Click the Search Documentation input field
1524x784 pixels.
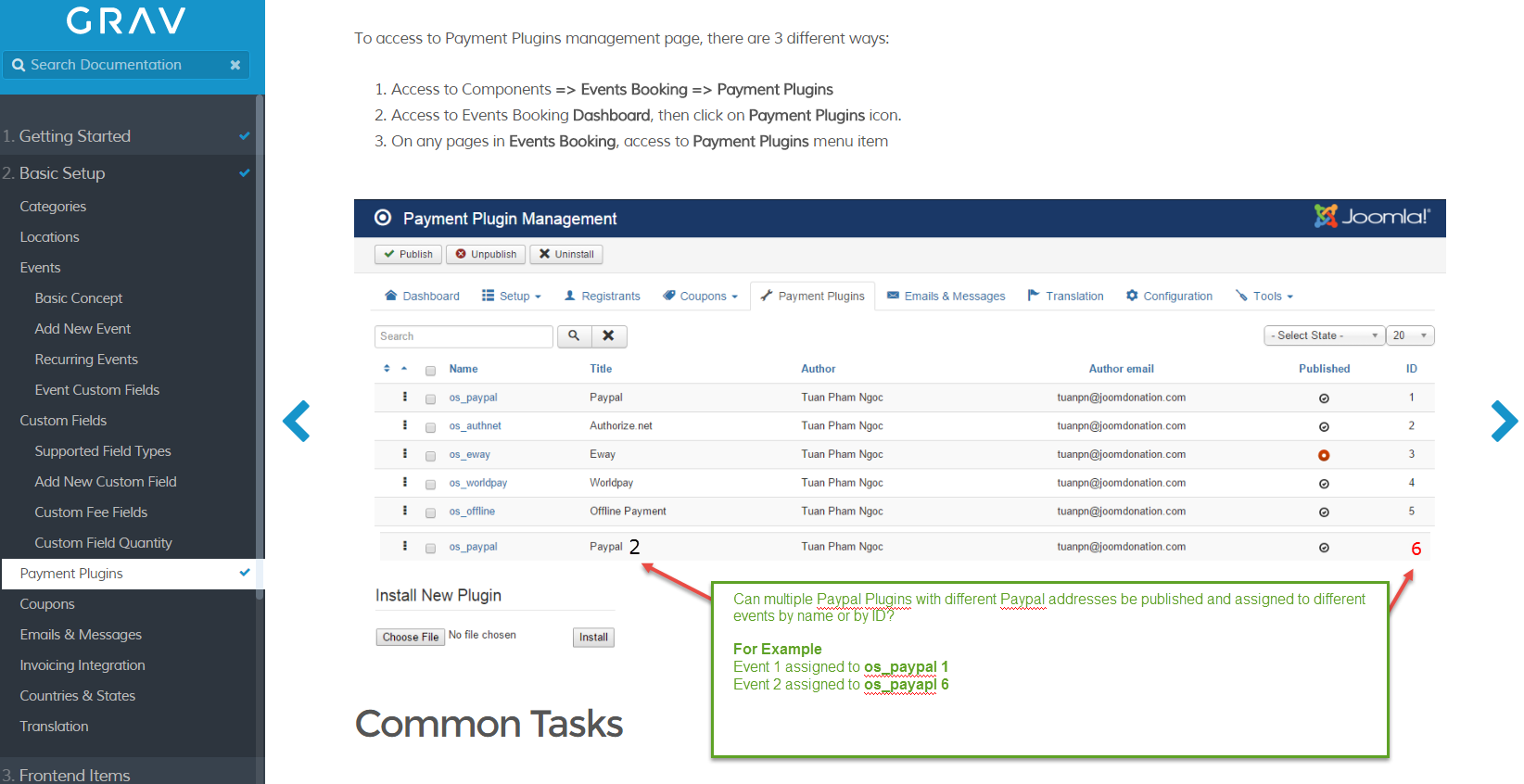click(x=126, y=65)
